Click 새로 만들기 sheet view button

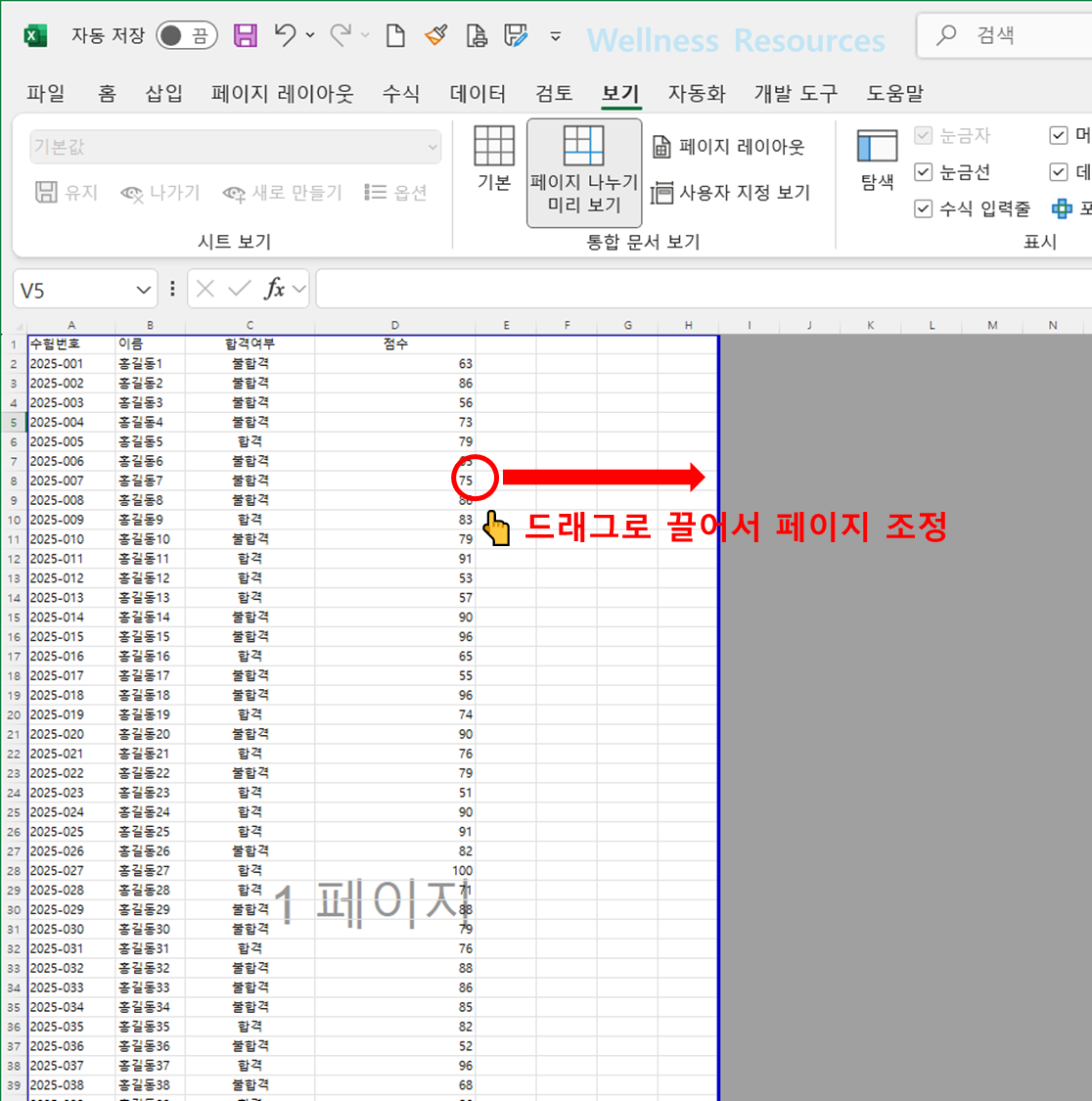pyautogui.click(x=283, y=193)
